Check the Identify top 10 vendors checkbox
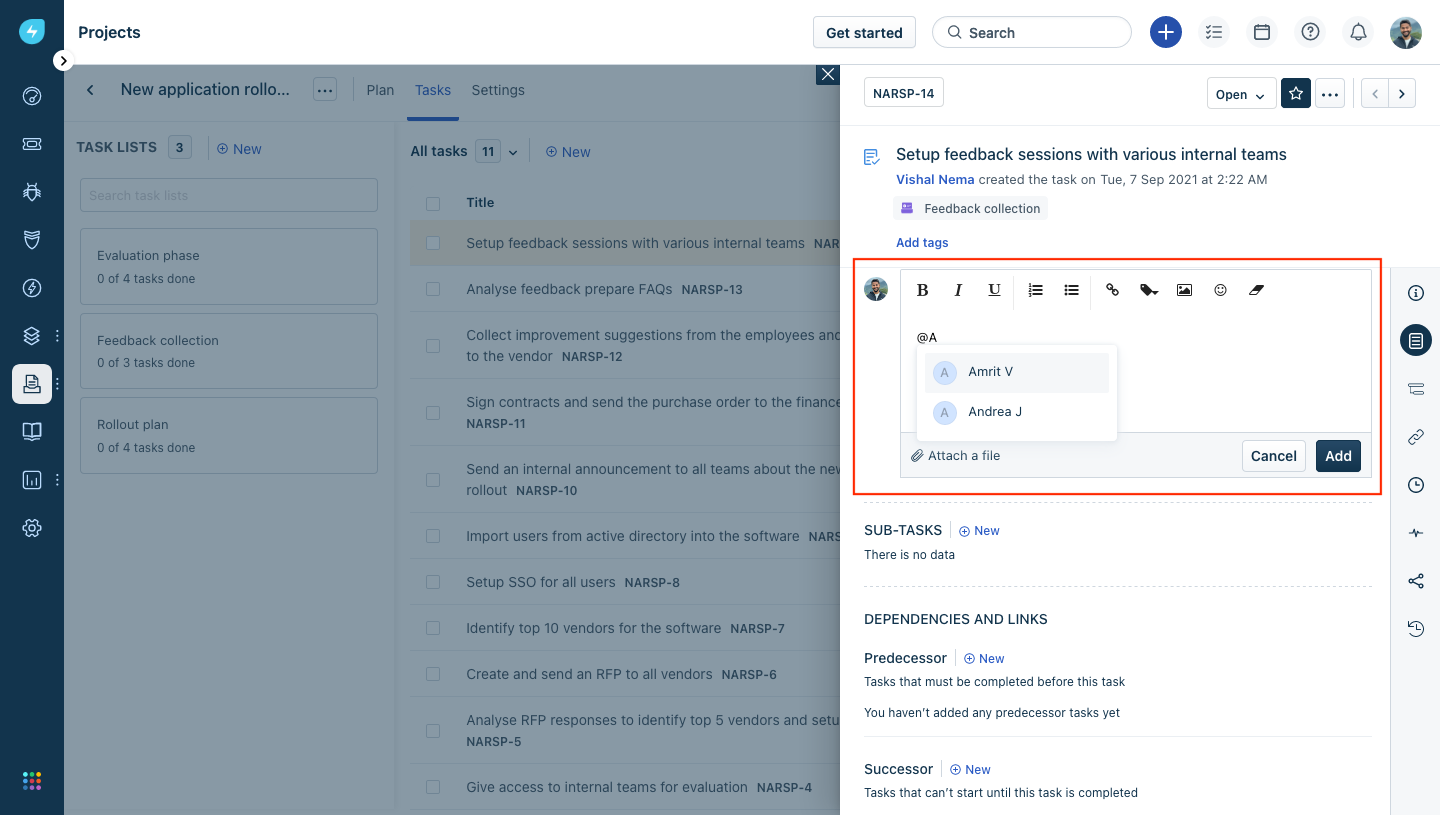 [433, 628]
